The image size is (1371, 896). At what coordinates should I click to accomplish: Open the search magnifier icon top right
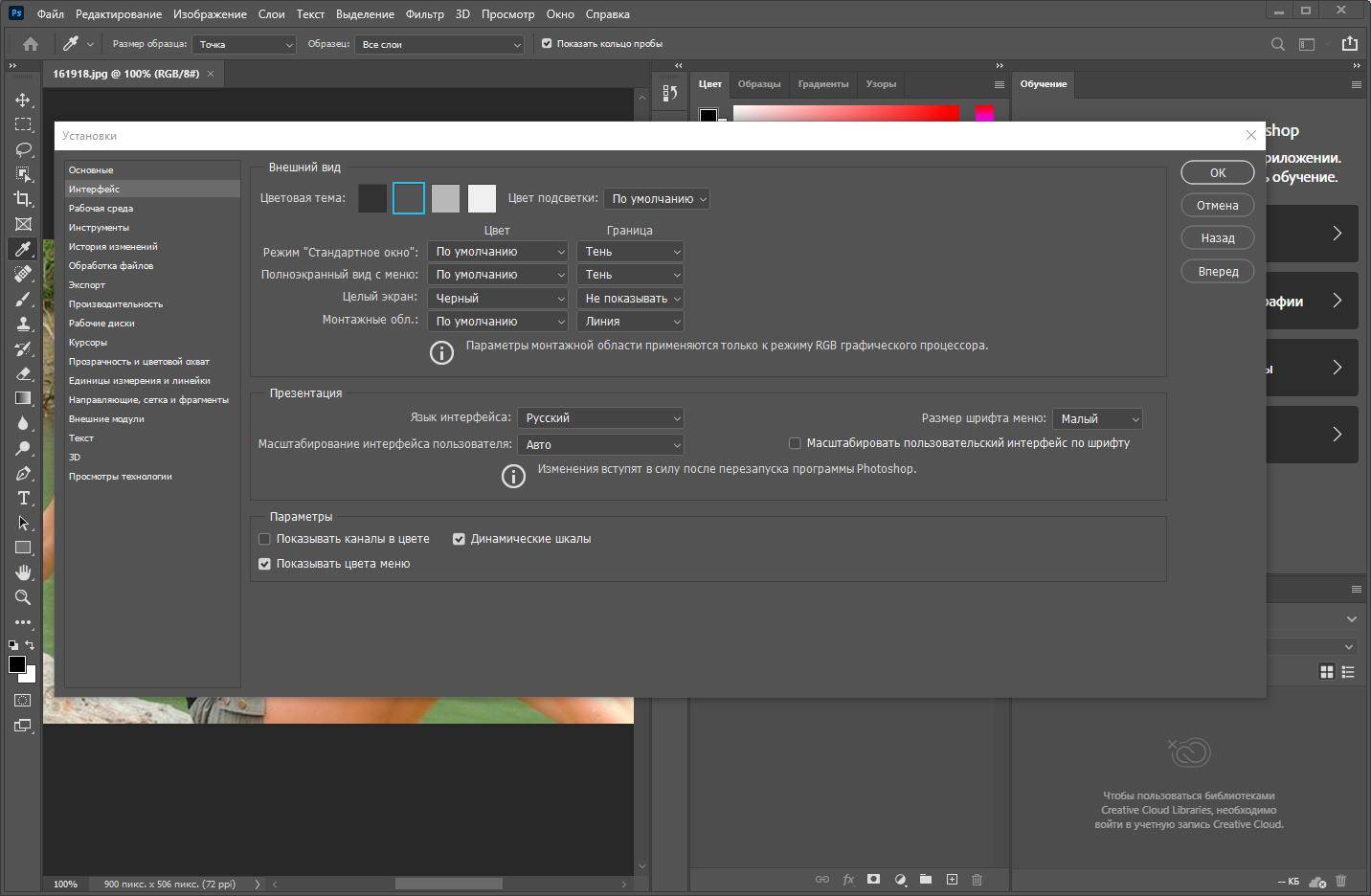[x=1277, y=44]
